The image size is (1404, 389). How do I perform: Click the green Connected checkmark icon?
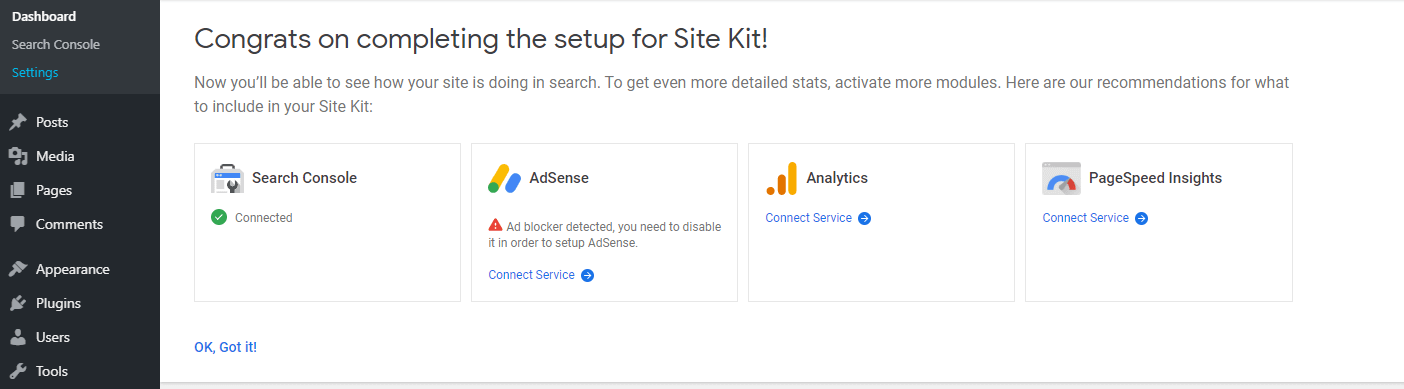click(219, 217)
